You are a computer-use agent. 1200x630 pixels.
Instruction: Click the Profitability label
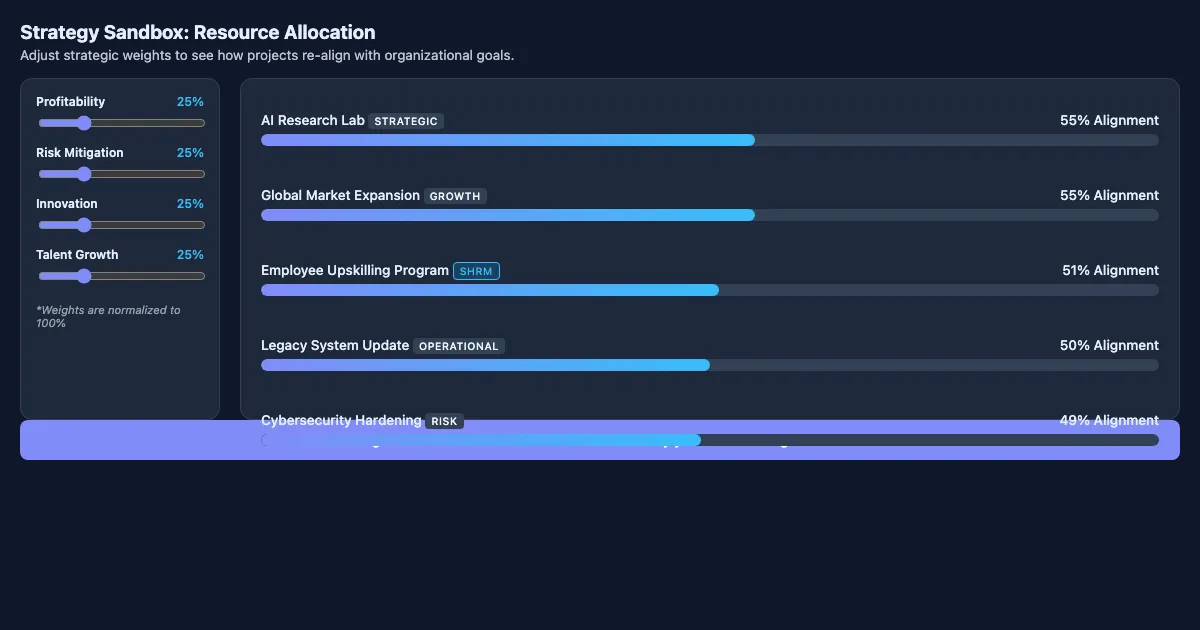[70, 102]
